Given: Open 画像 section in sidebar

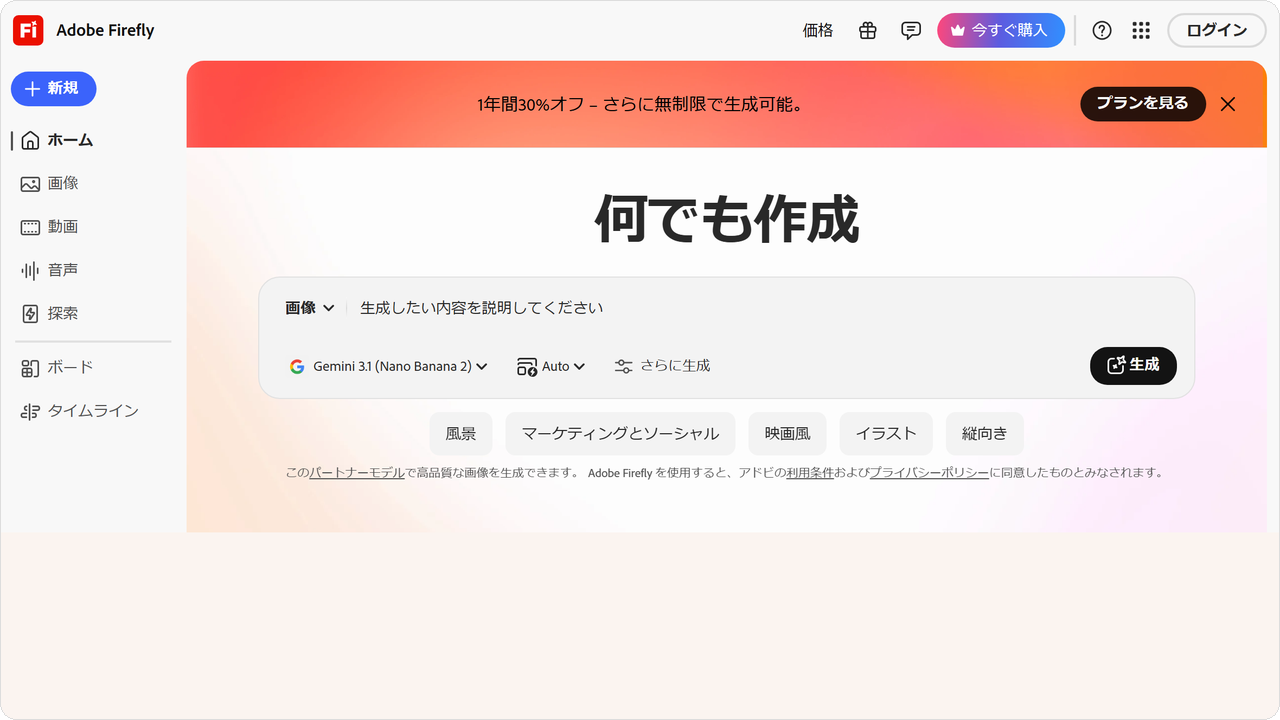Looking at the screenshot, I should [50, 184].
